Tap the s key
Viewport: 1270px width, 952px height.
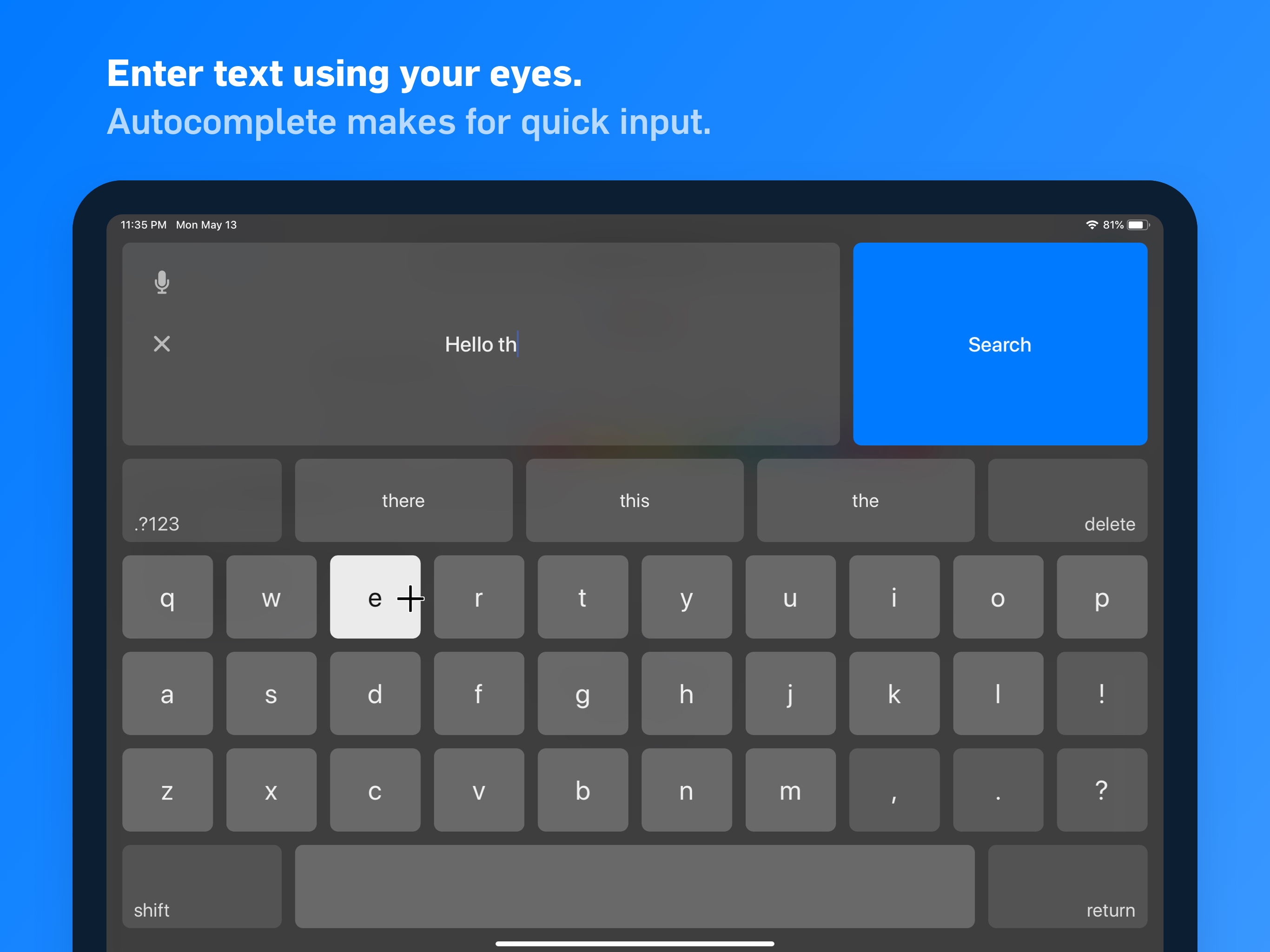pos(271,693)
